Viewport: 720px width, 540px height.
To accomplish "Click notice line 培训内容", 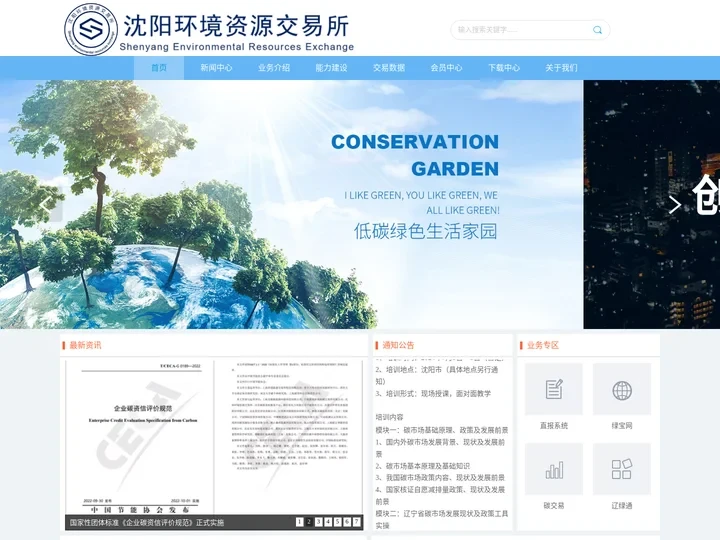I will (389, 417).
